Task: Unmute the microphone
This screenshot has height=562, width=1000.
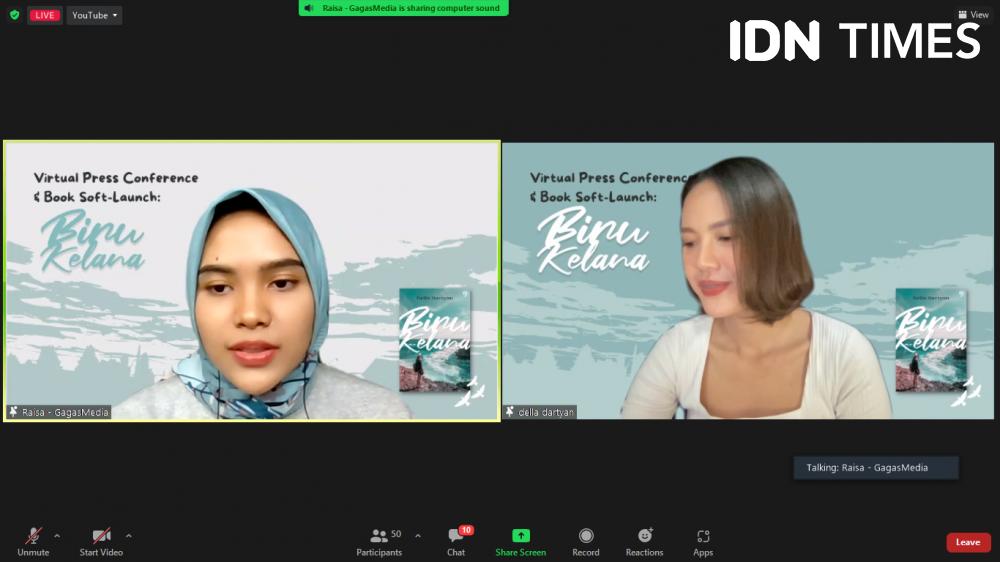Action: click(33, 542)
